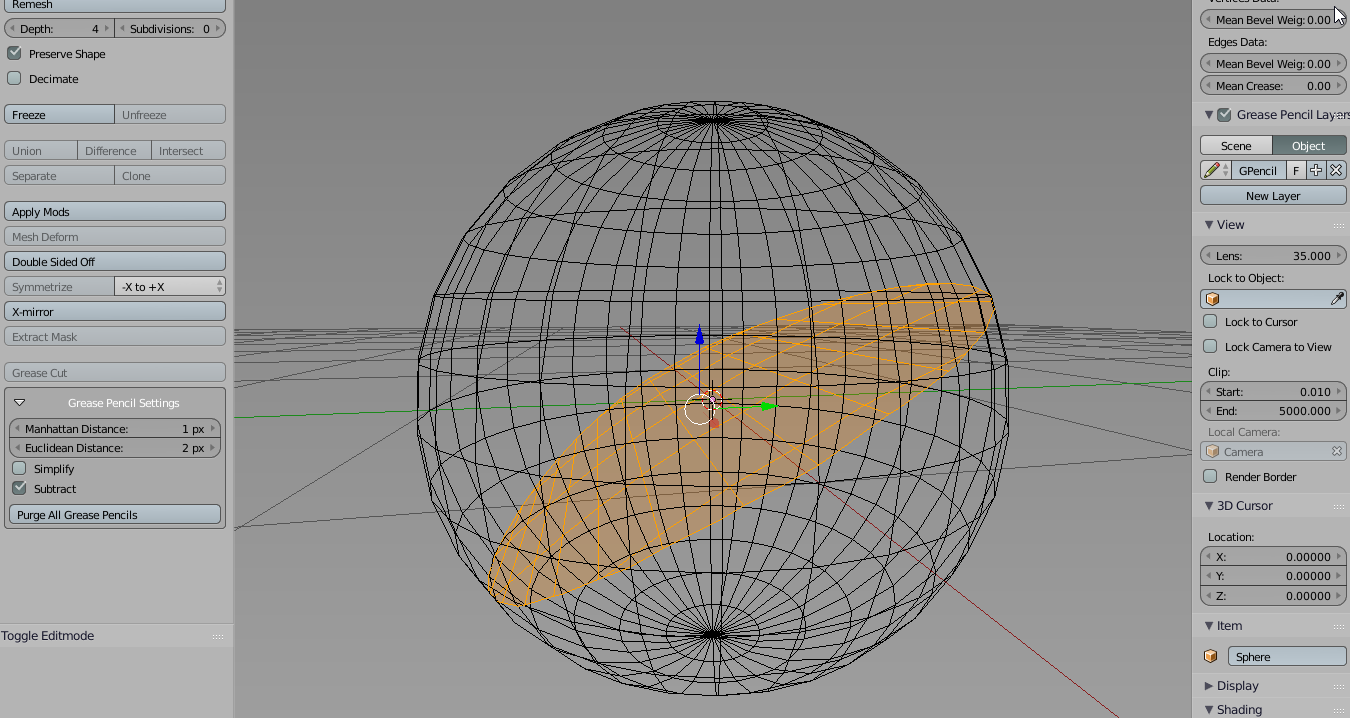Collapse the Grease Pencil Settings section
Image resolution: width=1350 pixels, height=718 pixels.
(x=19, y=403)
